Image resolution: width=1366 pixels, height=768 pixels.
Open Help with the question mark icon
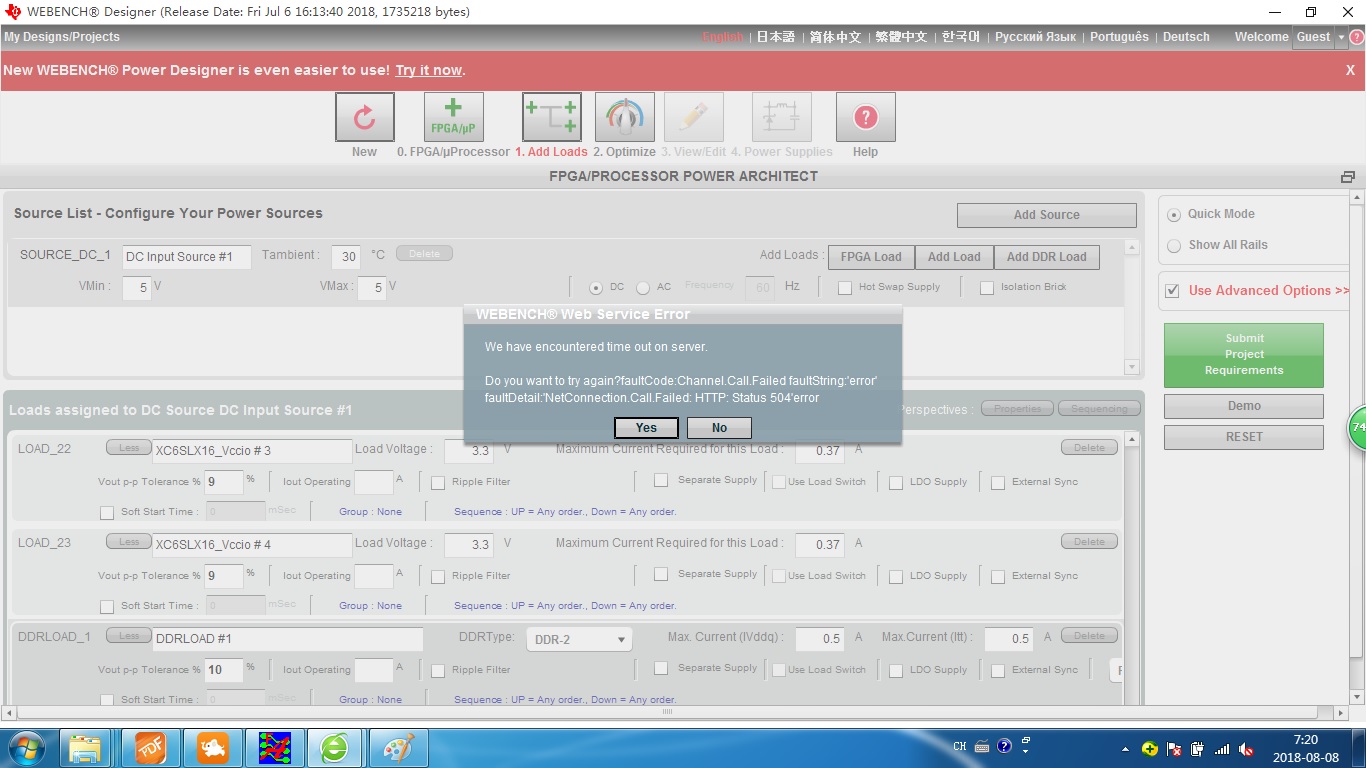click(865, 118)
